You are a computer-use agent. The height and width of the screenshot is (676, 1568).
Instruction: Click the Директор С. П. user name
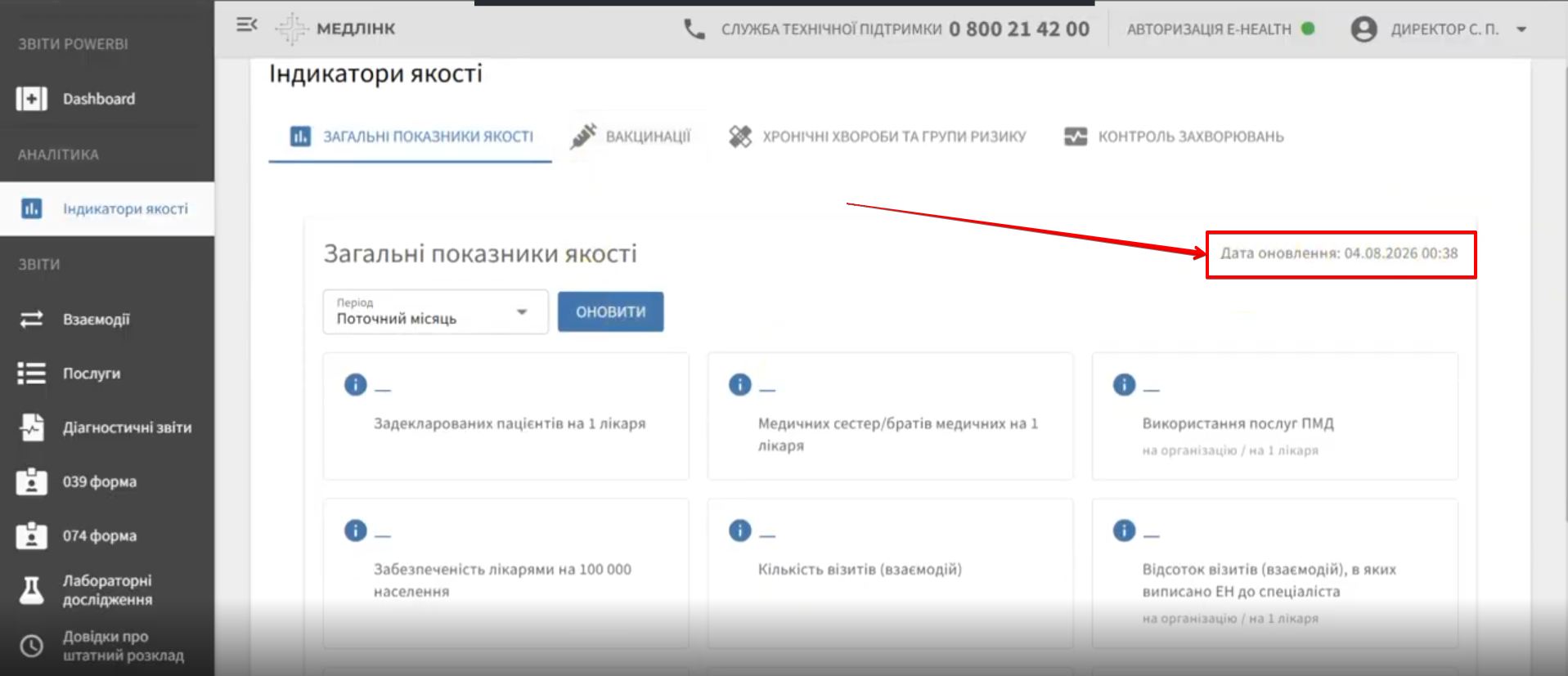point(1444,29)
